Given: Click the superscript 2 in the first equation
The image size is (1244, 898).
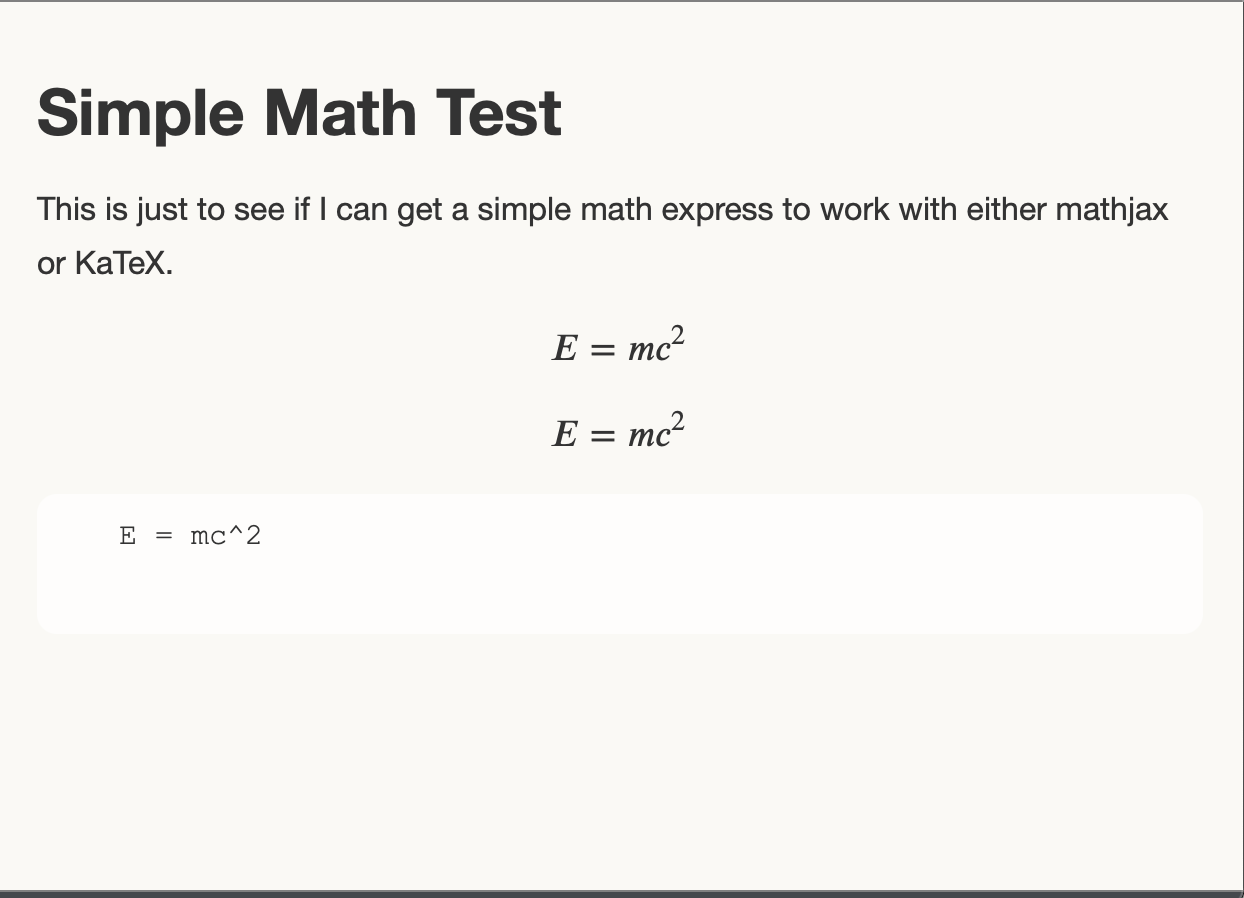Looking at the screenshot, I should point(678,337).
